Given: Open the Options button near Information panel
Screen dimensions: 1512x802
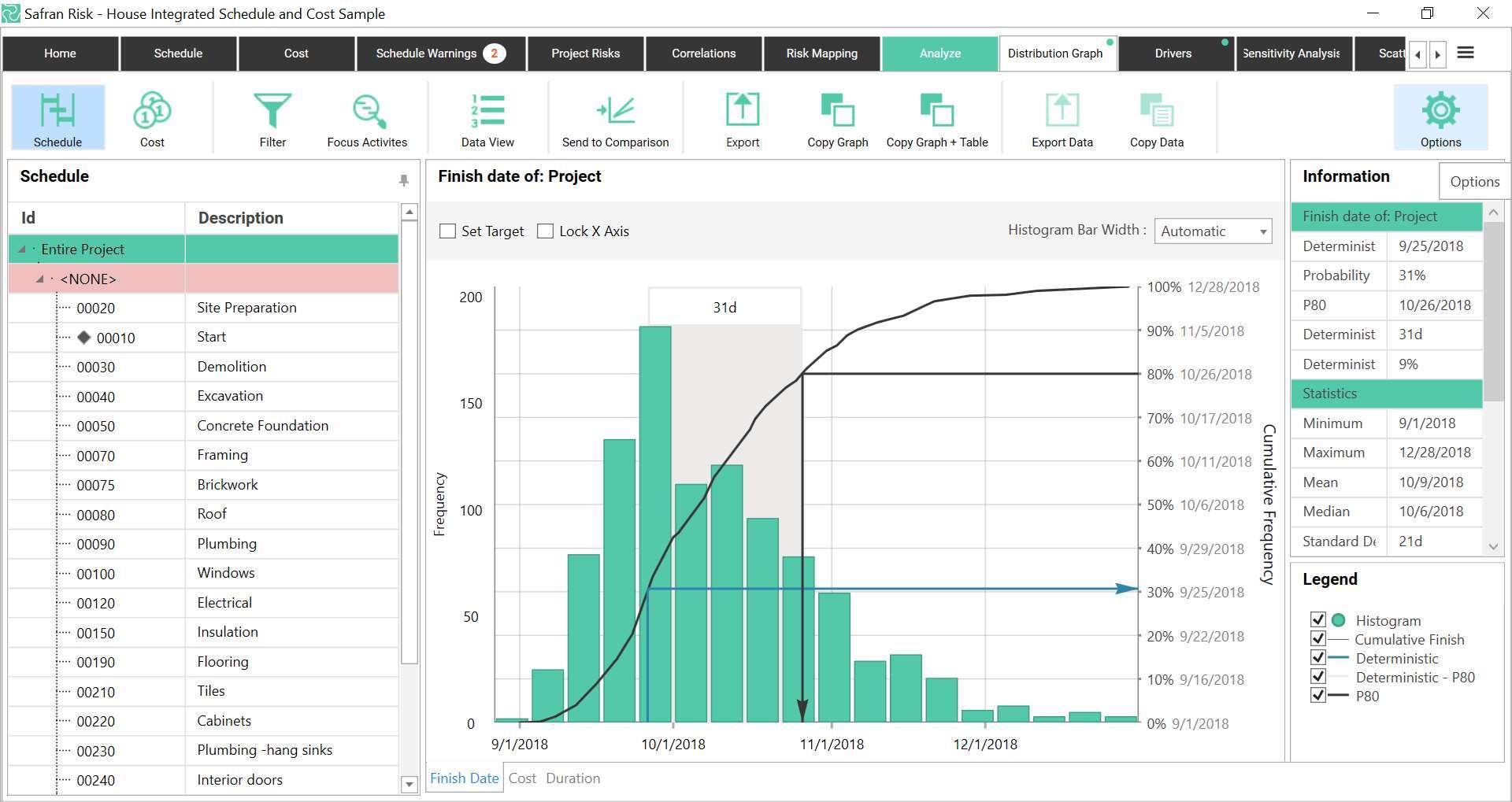Looking at the screenshot, I should [1474, 180].
